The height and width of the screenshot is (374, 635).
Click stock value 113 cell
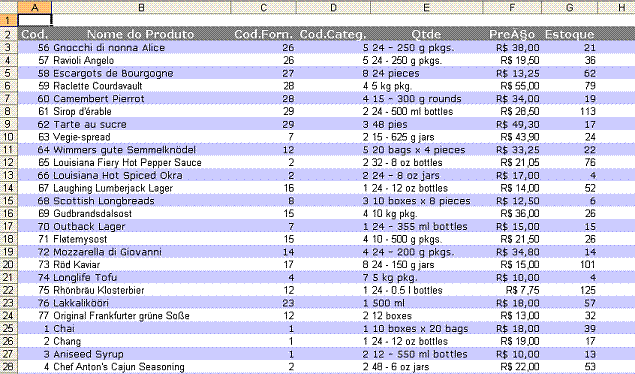pos(569,111)
